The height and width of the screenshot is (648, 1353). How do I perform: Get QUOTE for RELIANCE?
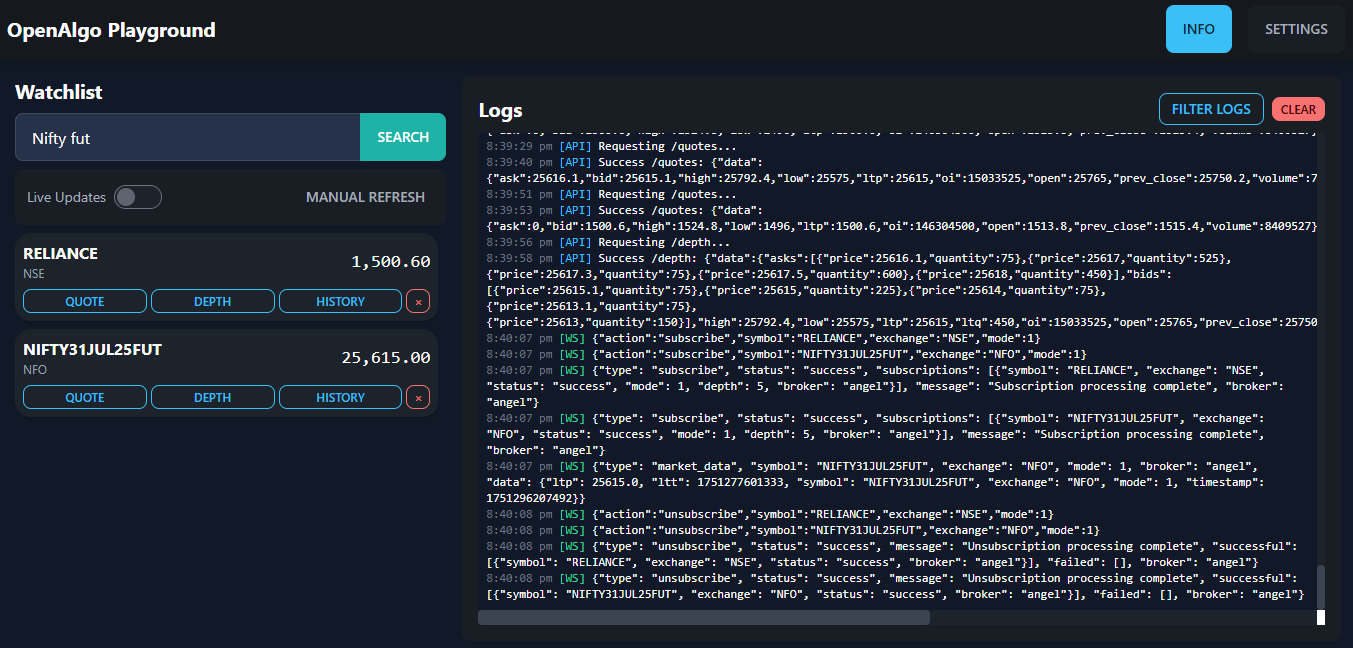click(85, 301)
